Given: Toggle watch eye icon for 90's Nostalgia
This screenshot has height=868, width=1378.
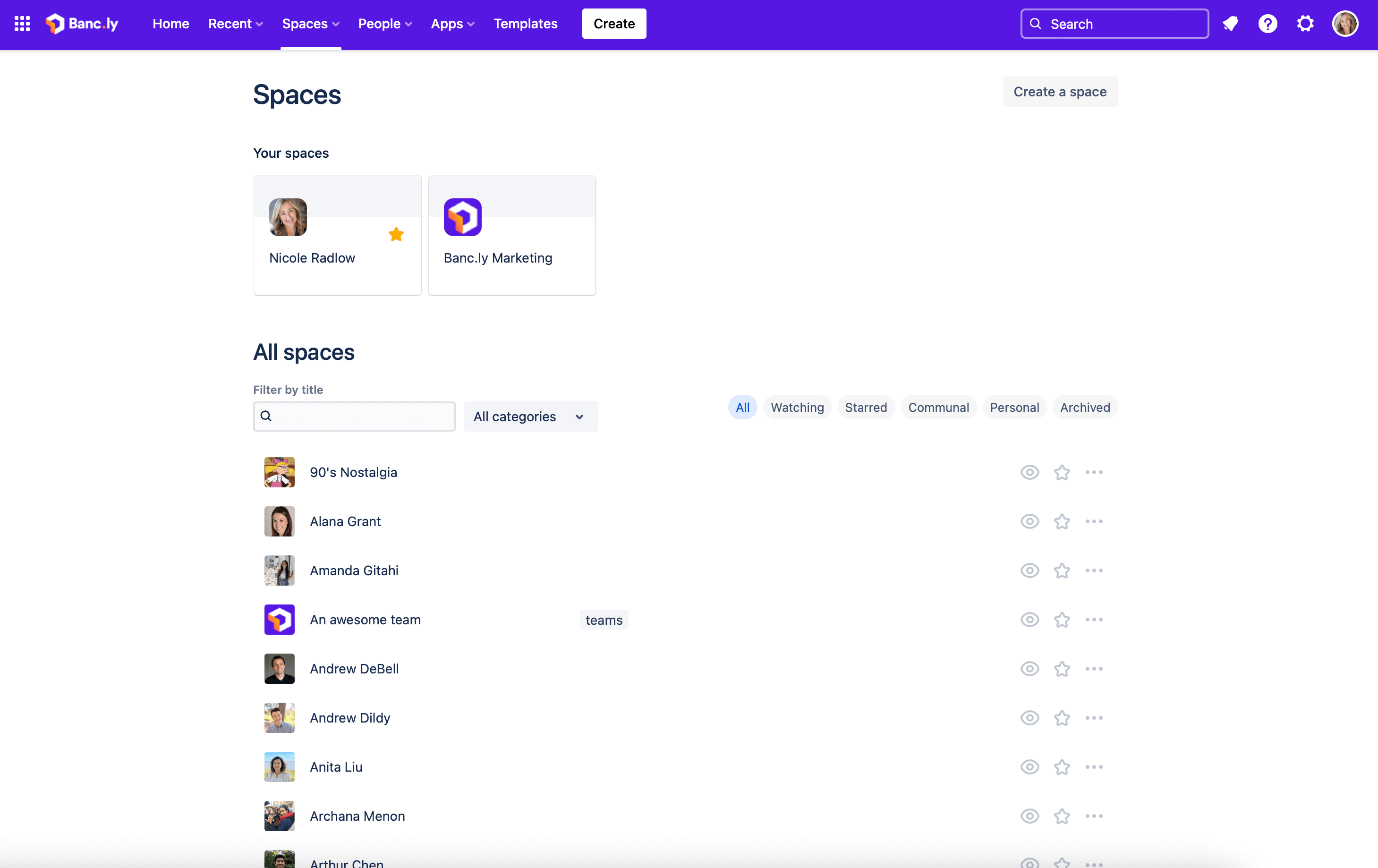Looking at the screenshot, I should [x=1029, y=472].
